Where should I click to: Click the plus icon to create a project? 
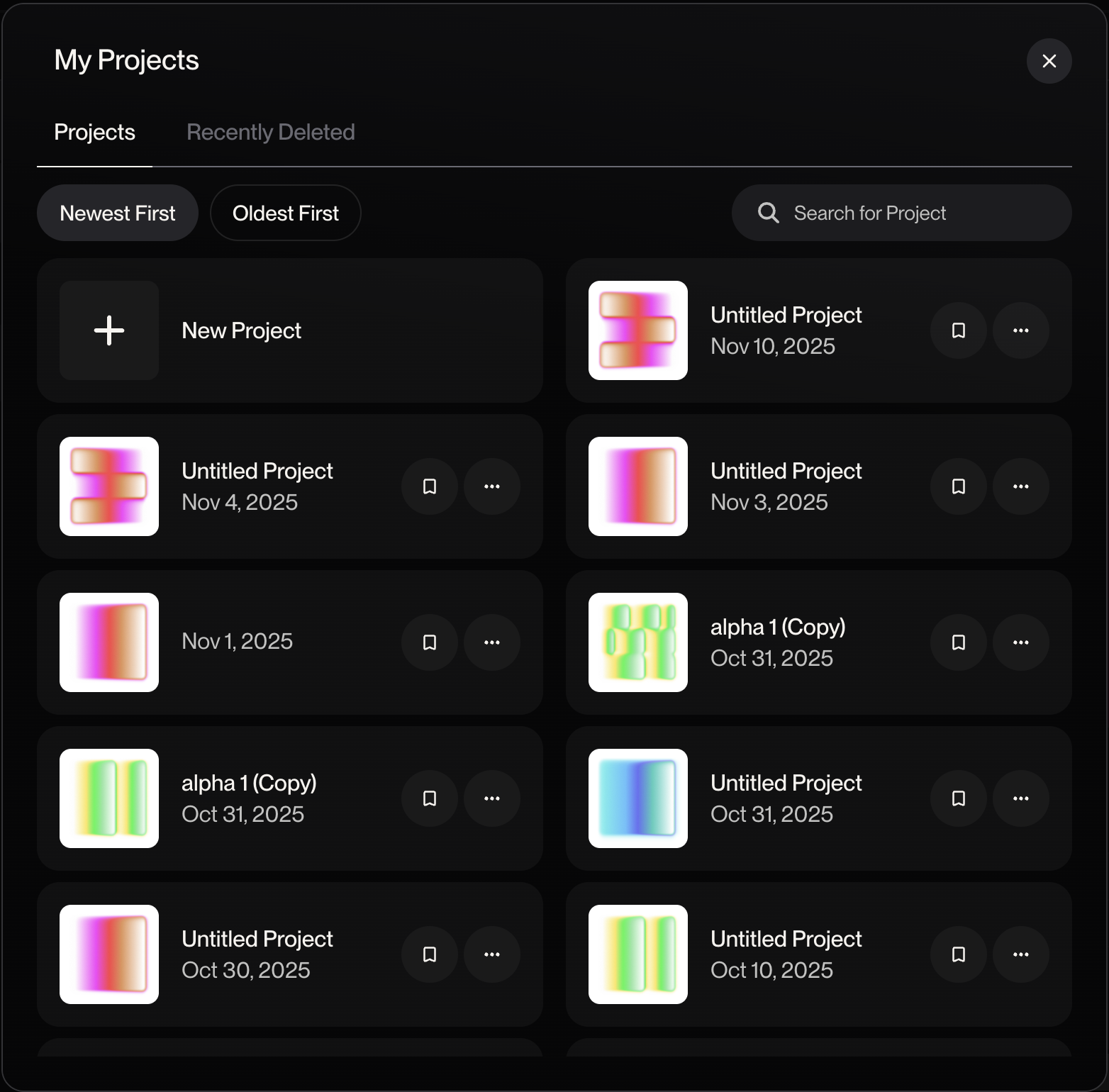109,330
